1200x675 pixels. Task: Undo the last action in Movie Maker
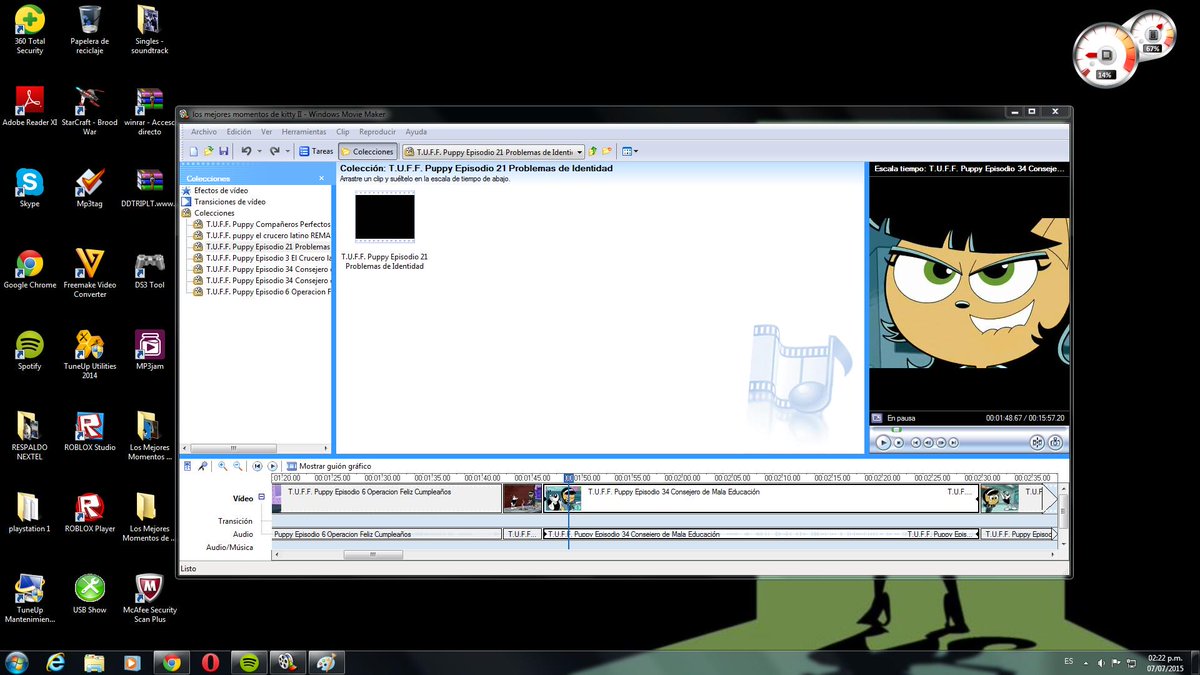[x=246, y=151]
